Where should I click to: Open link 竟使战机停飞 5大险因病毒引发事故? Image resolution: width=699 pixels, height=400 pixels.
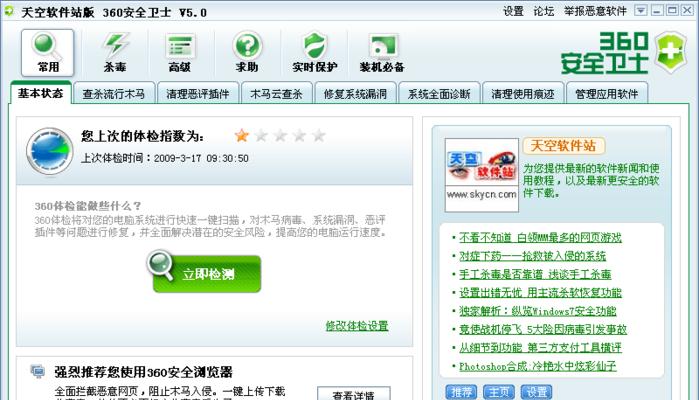click(543, 329)
